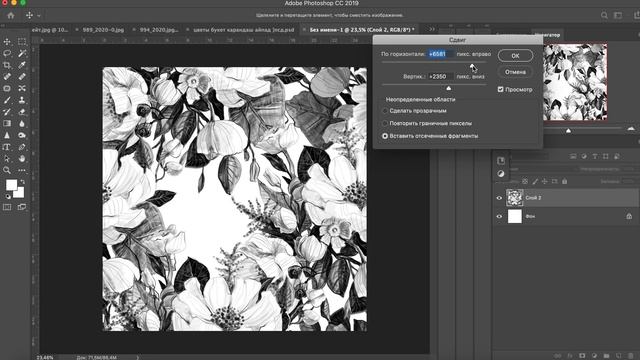This screenshot has width=640, height=360.
Task: Switch to the 989_2020-0.jpg tab
Action: tap(103, 30)
